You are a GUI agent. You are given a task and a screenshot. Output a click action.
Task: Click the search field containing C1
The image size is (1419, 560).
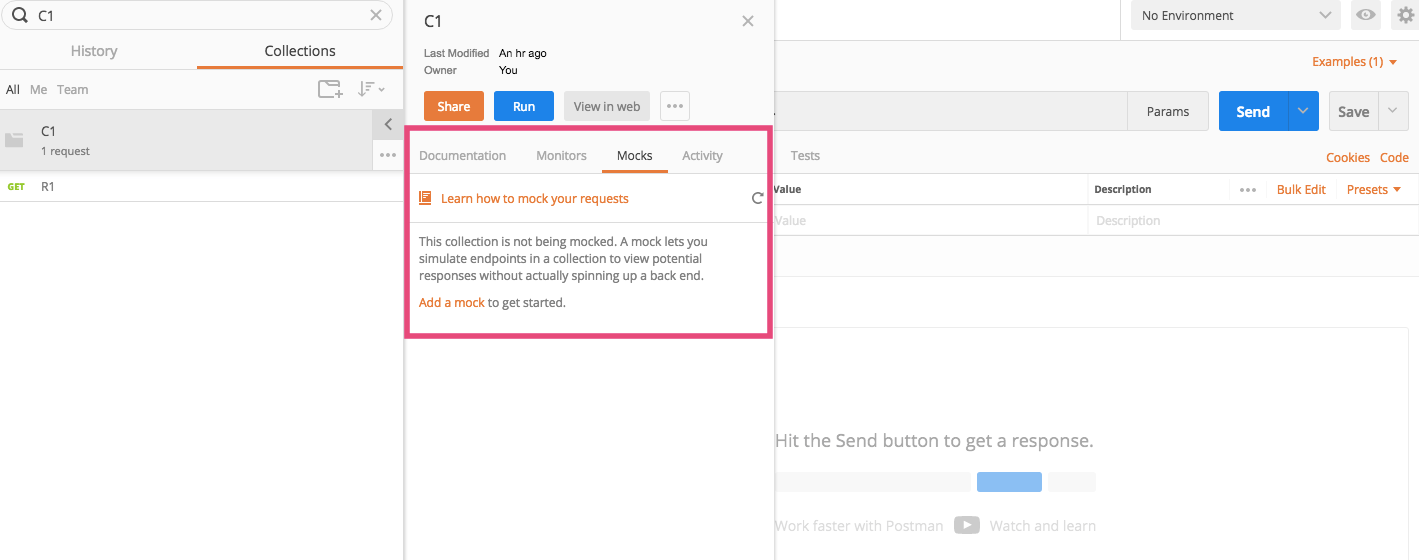[197, 15]
